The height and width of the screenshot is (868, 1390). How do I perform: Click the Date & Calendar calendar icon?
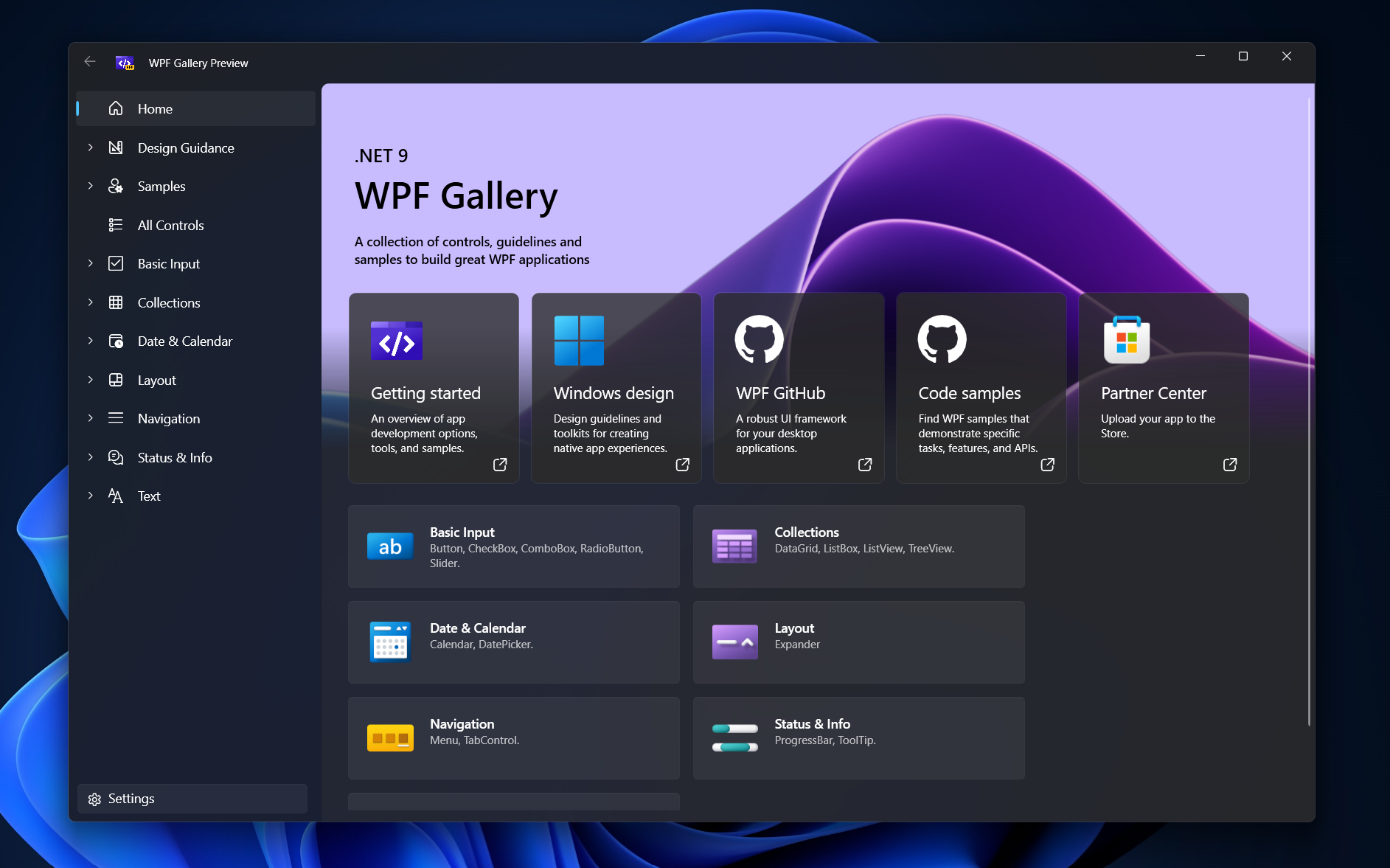(x=390, y=642)
